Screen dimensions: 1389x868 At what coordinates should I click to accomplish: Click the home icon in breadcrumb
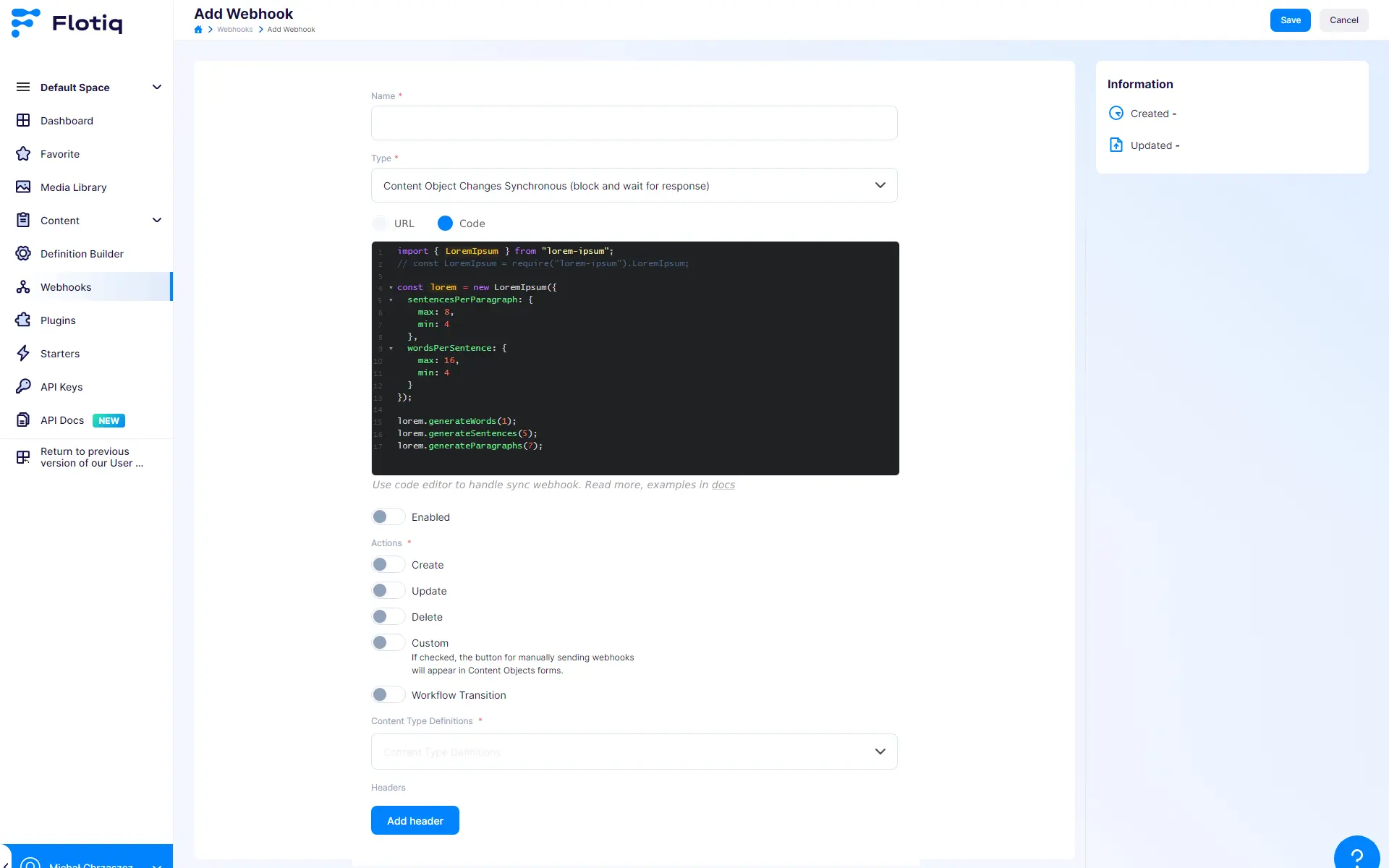198,30
